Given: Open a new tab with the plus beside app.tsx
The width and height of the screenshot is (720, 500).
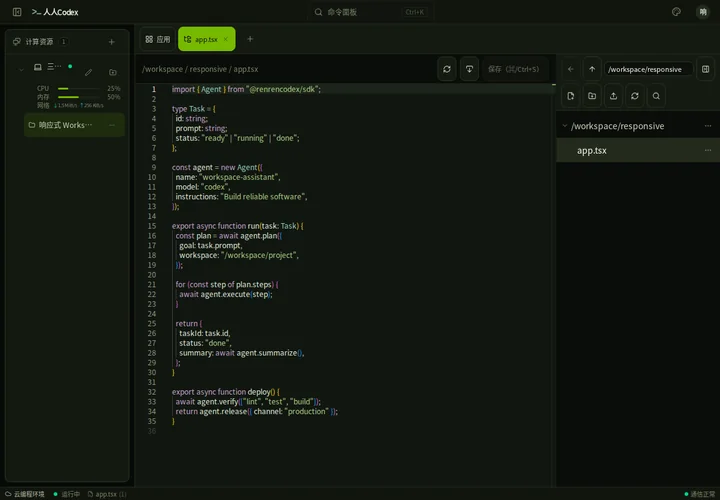Looking at the screenshot, I should pos(250,39).
